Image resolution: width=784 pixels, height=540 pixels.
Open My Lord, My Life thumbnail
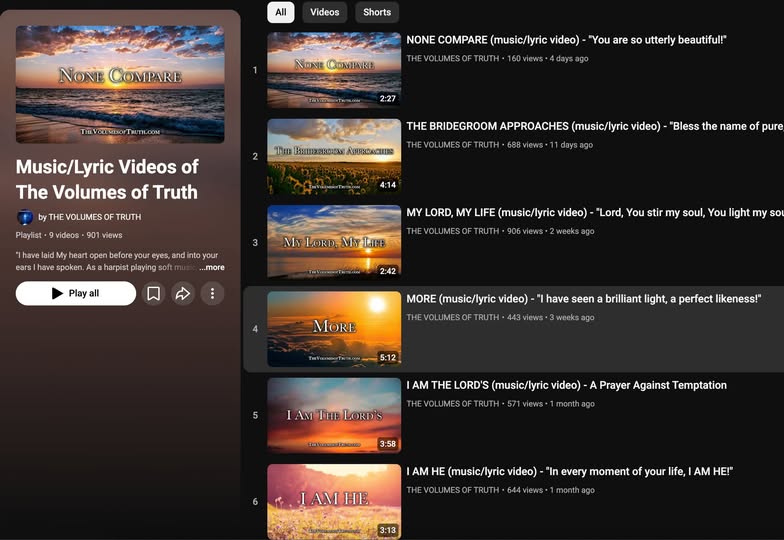click(334, 242)
